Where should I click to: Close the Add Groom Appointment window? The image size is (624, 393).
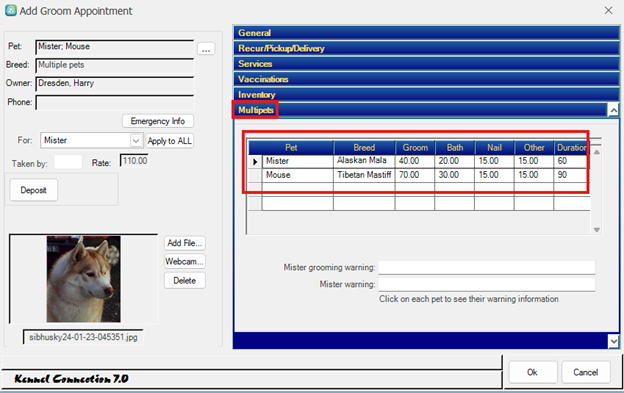608,10
